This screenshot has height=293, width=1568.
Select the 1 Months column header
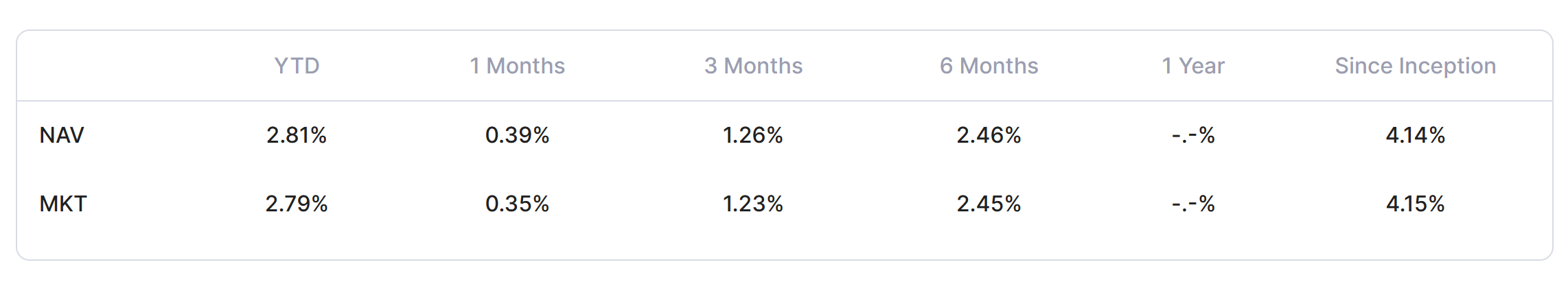pos(517,66)
